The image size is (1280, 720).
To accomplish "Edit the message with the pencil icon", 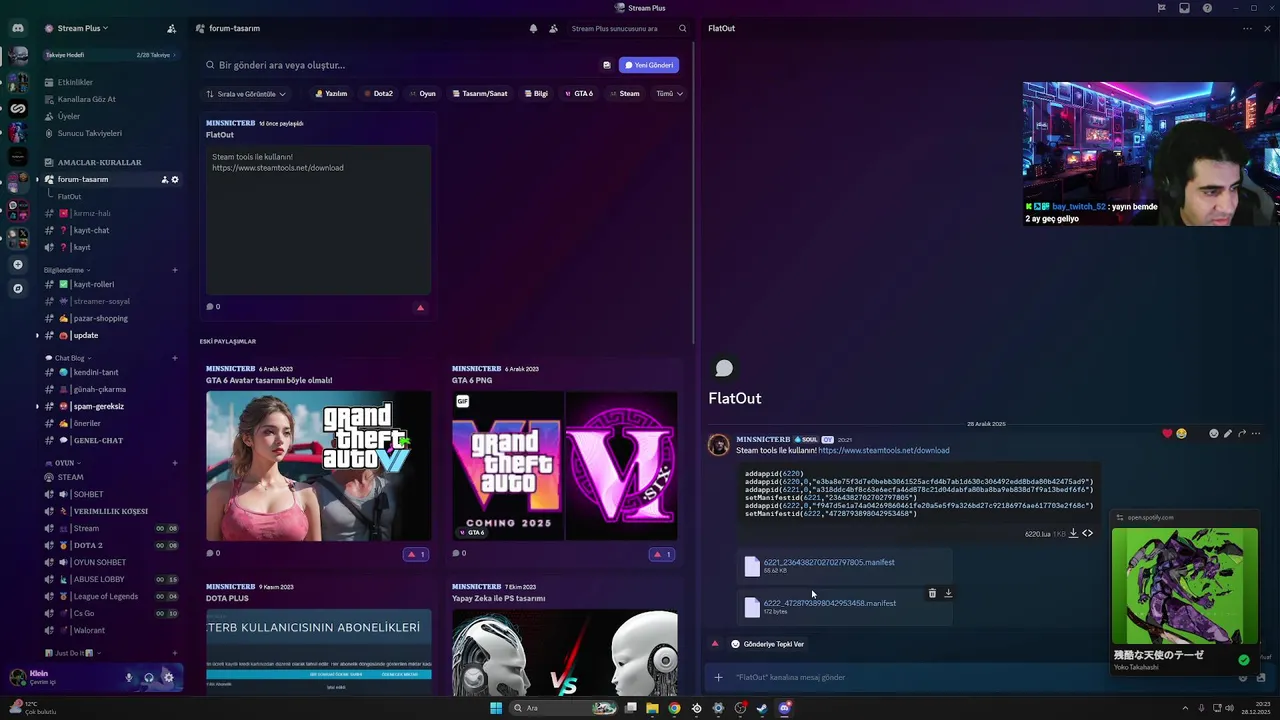I will tap(1227, 433).
